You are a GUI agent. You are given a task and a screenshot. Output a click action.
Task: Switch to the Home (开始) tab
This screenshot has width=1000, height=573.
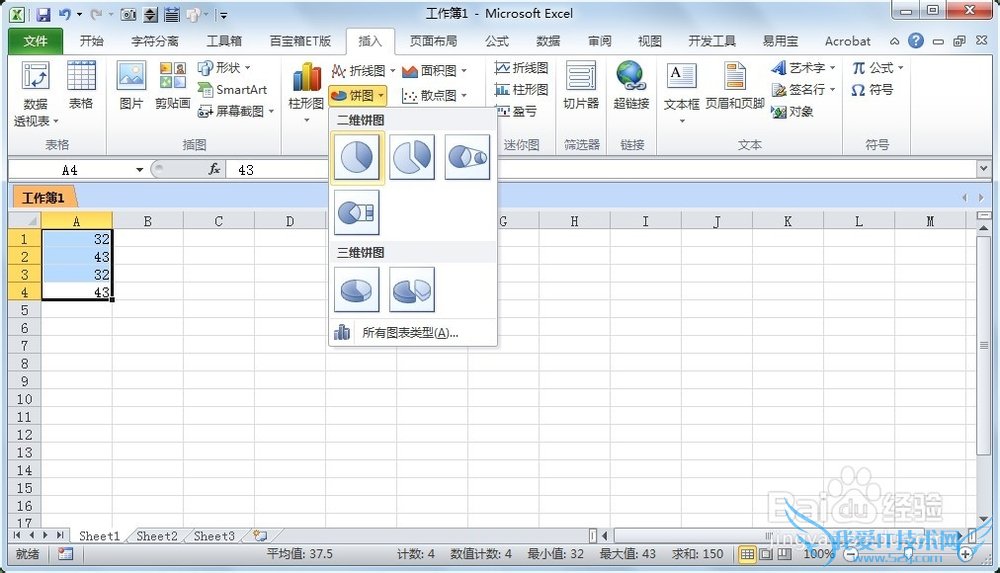click(91, 41)
